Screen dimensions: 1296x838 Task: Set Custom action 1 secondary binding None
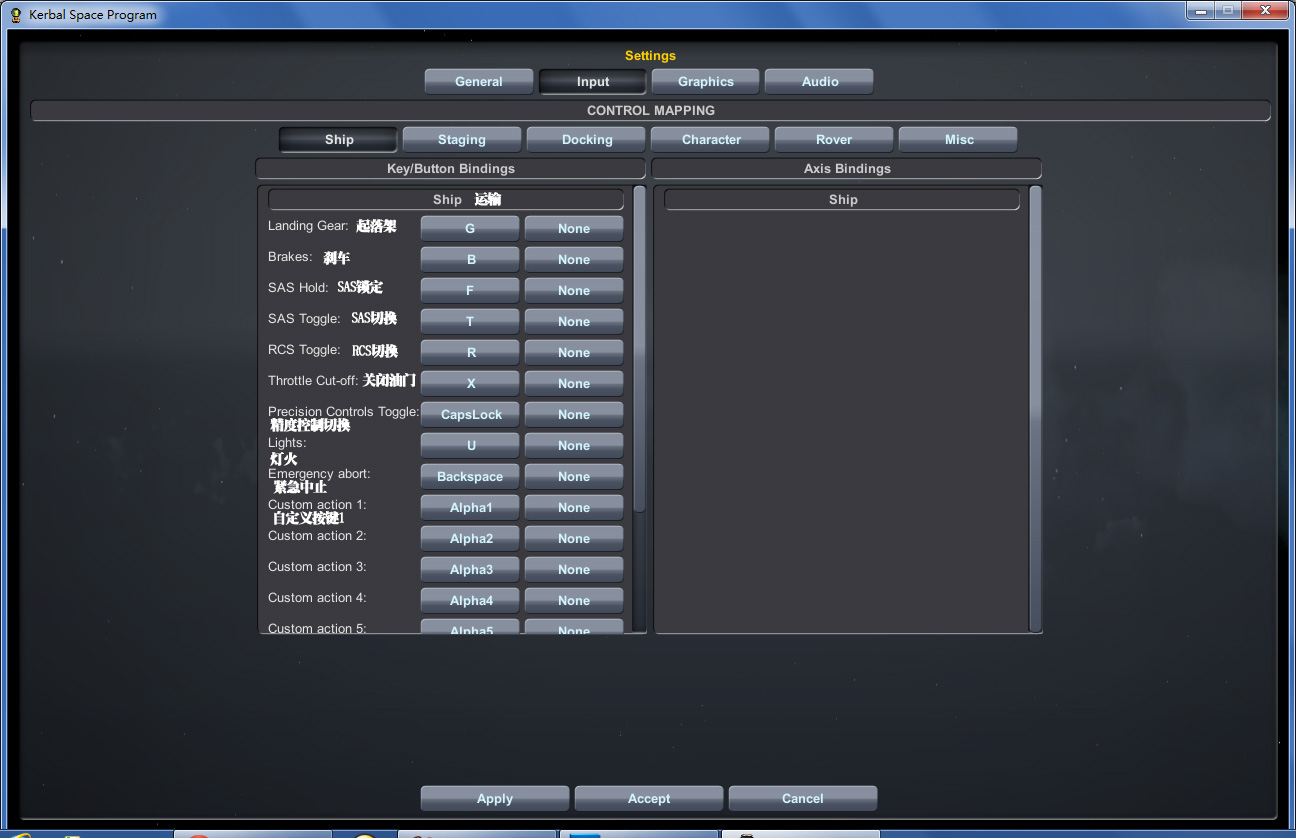(574, 508)
